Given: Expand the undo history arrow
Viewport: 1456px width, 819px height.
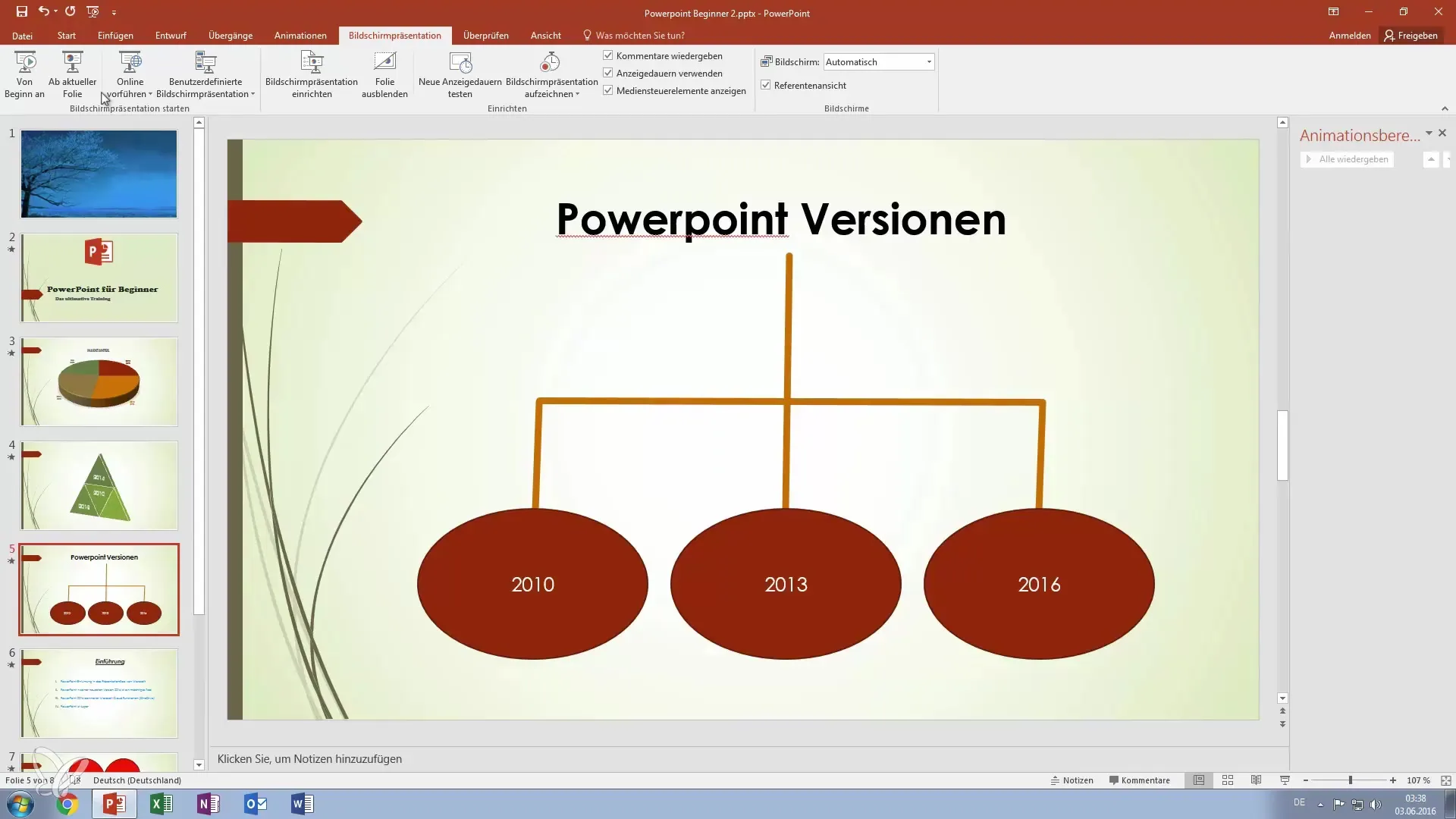Looking at the screenshot, I should [55, 12].
